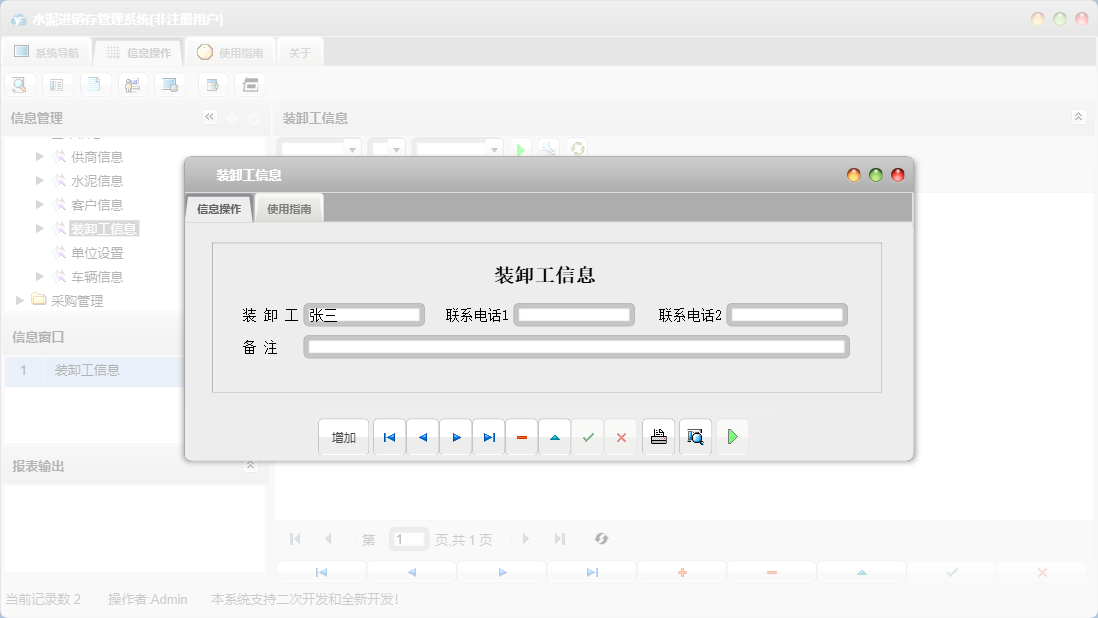
Task: Click the document page main toolbar icon
Action: (x=95, y=85)
